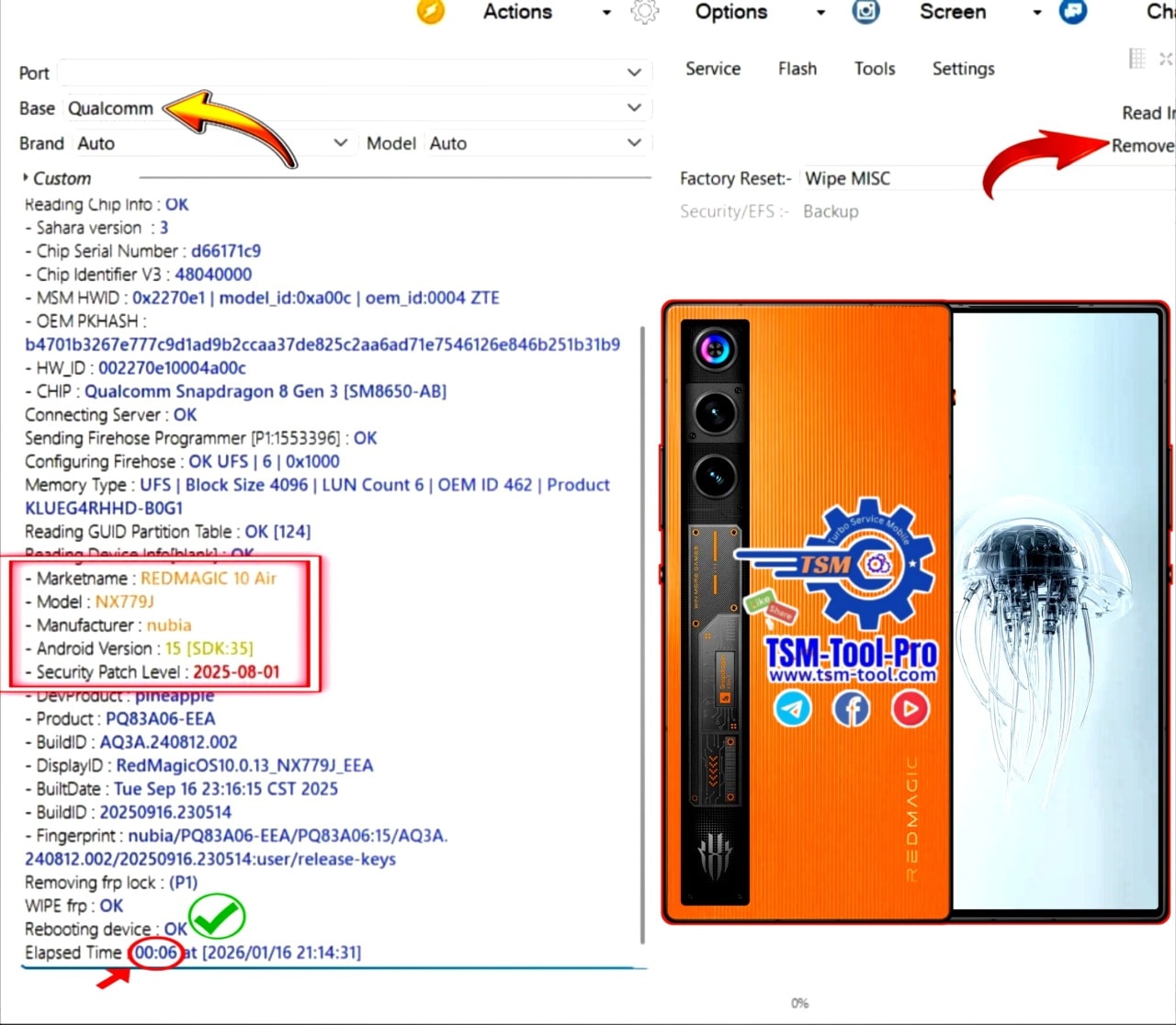
Task: Click the grid layout icon
Action: coord(1136,59)
